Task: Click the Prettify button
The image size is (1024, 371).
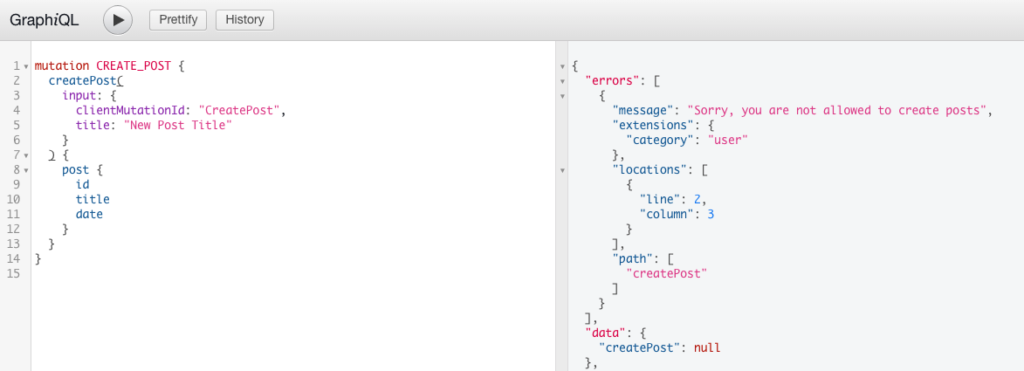Action: pyautogui.click(x=178, y=20)
